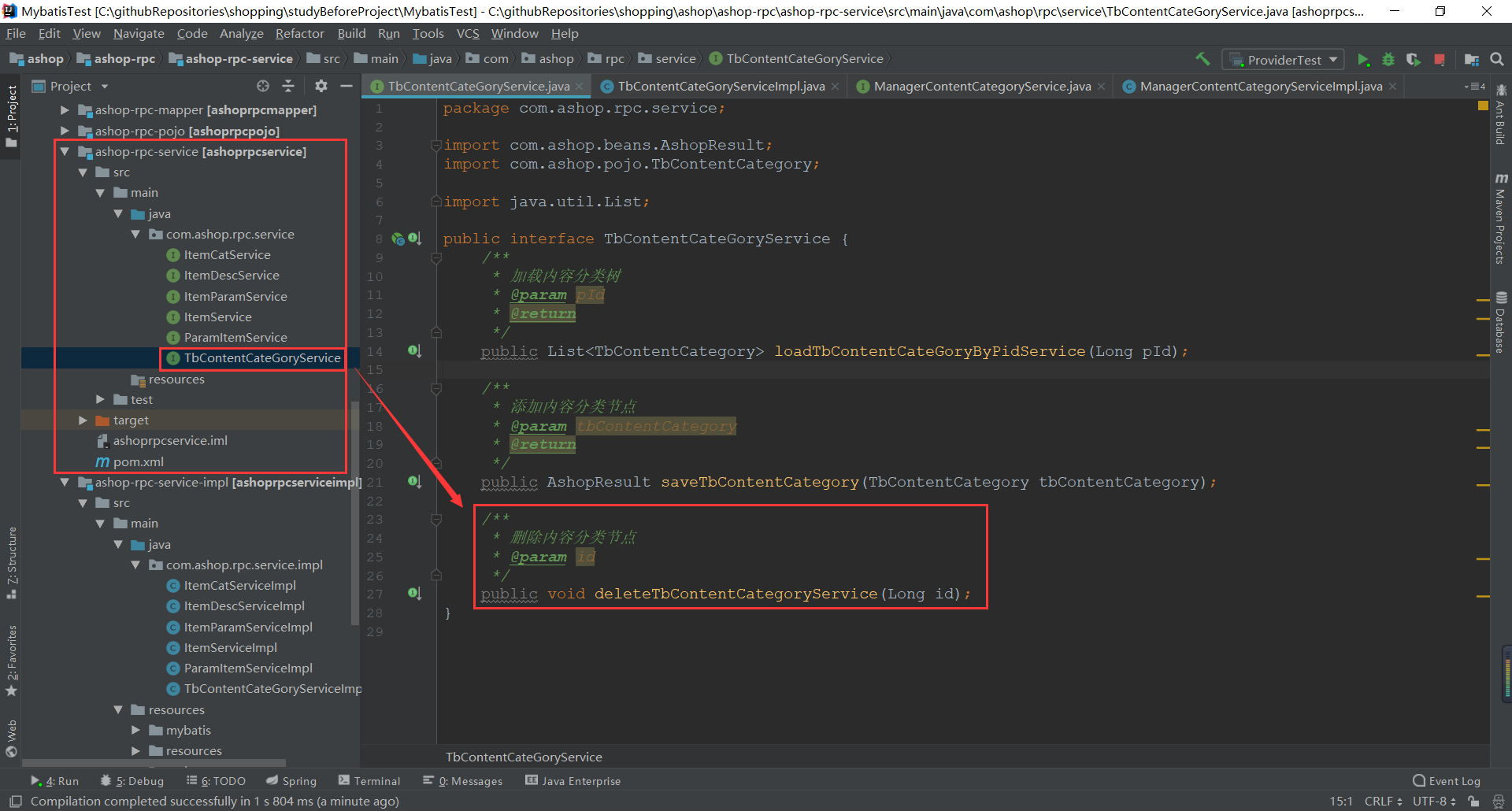Open Database side panel
The image size is (1512, 811).
click(x=1501, y=323)
